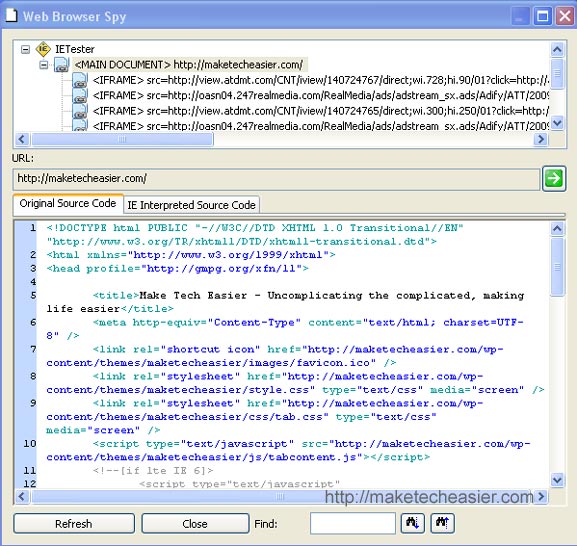Click source code vertical scrollbar thumb

(x=557, y=267)
